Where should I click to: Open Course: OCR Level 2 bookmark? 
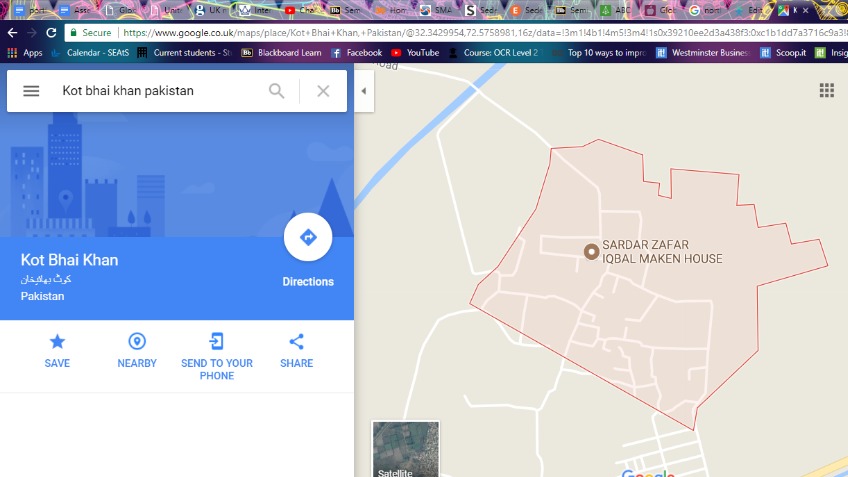[493, 52]
